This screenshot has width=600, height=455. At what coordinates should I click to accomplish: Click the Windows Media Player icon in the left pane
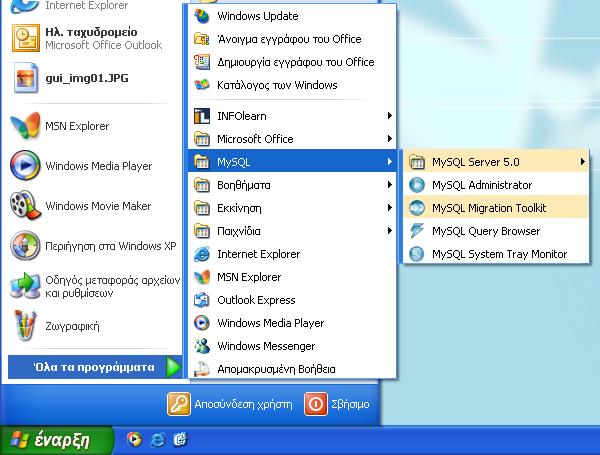[25, 165]
